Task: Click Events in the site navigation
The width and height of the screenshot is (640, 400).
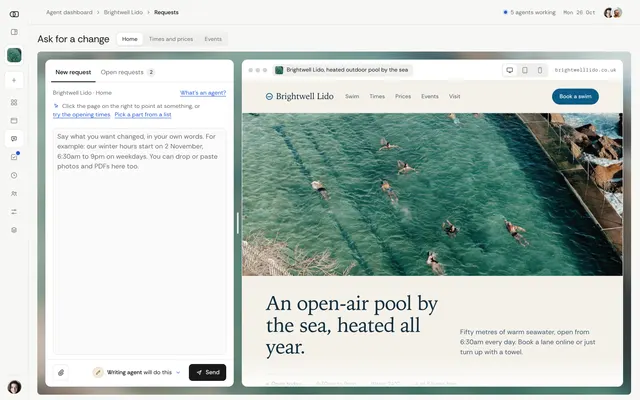Action: click(x=430, y=96)
